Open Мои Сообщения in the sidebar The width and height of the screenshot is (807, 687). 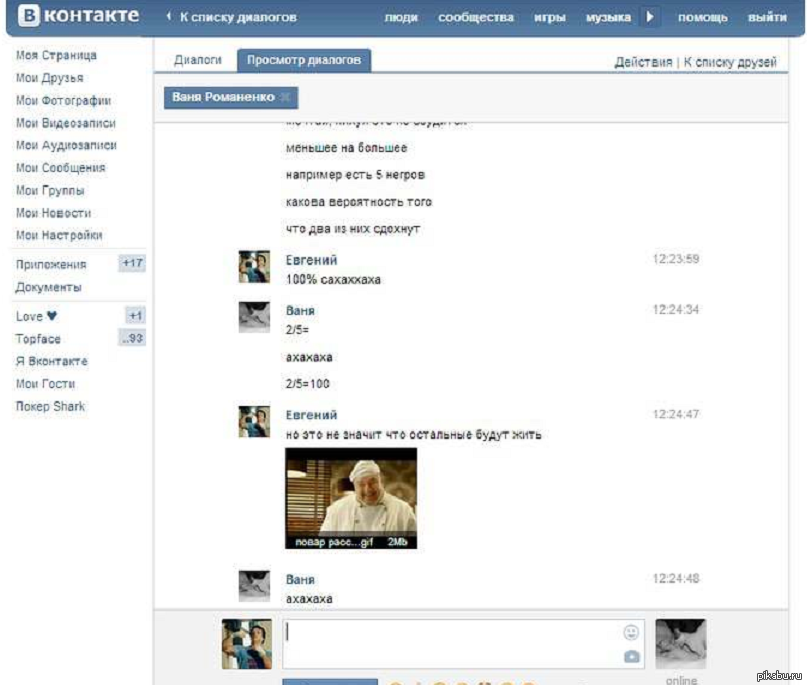pos(60,168)
